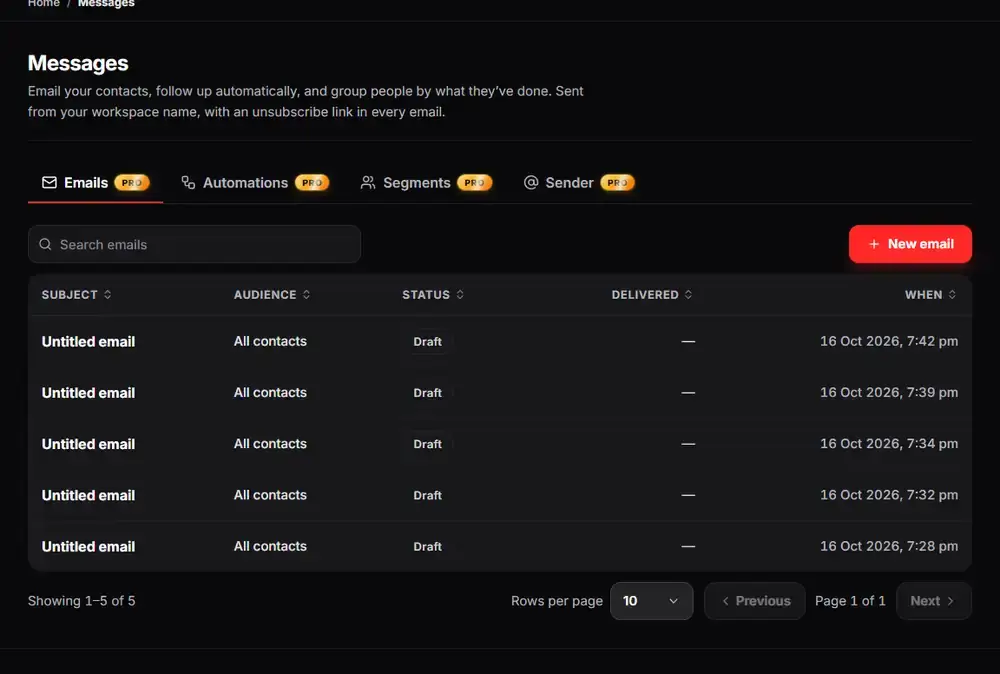Sort by the WHEN column
Image resolution: width=1000 pixels, height=674 pixels.
pyautogui.click(x=930, y=295)
